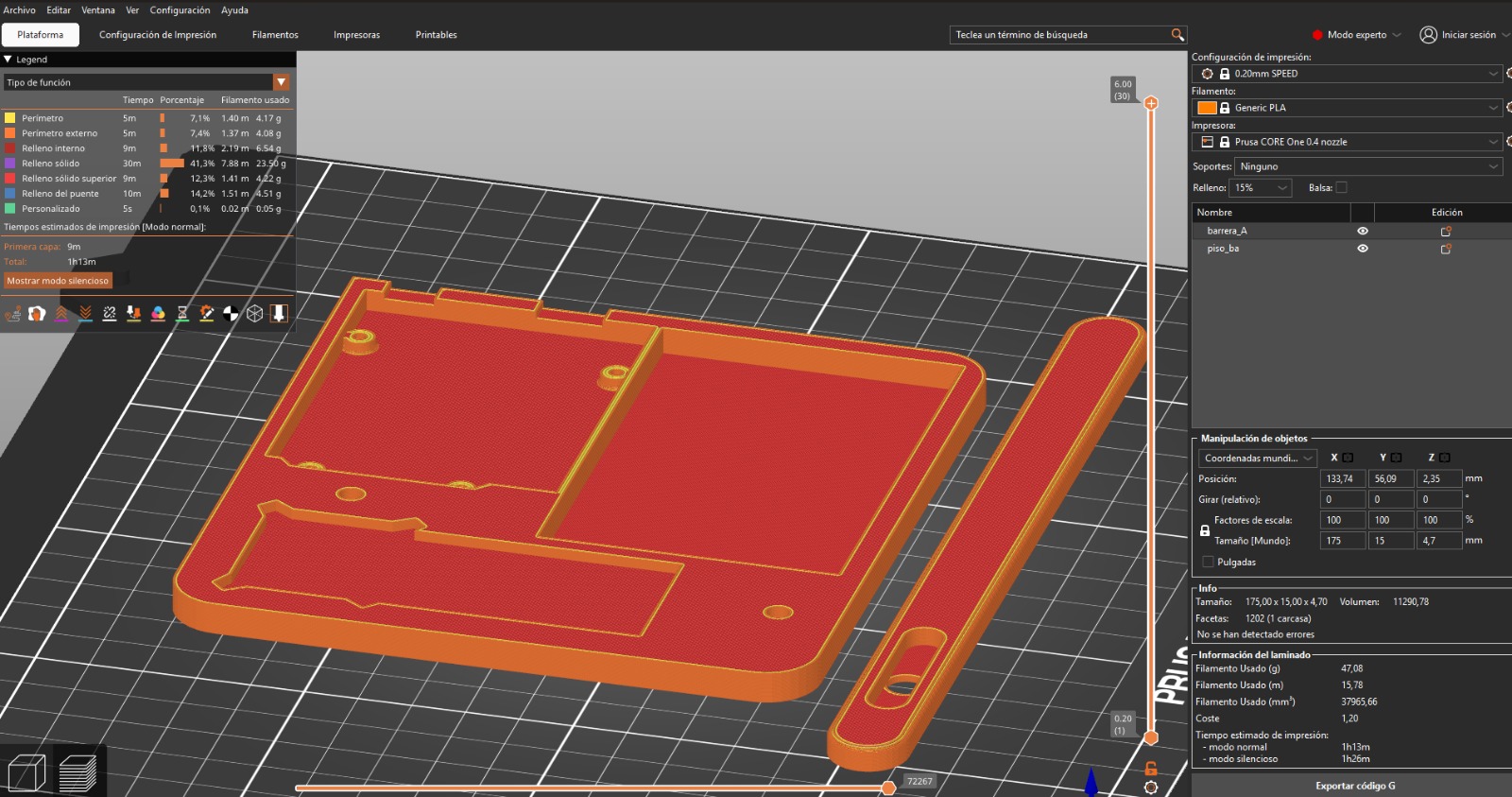
Task: Open the Editar menu
Action: (59, 10)
